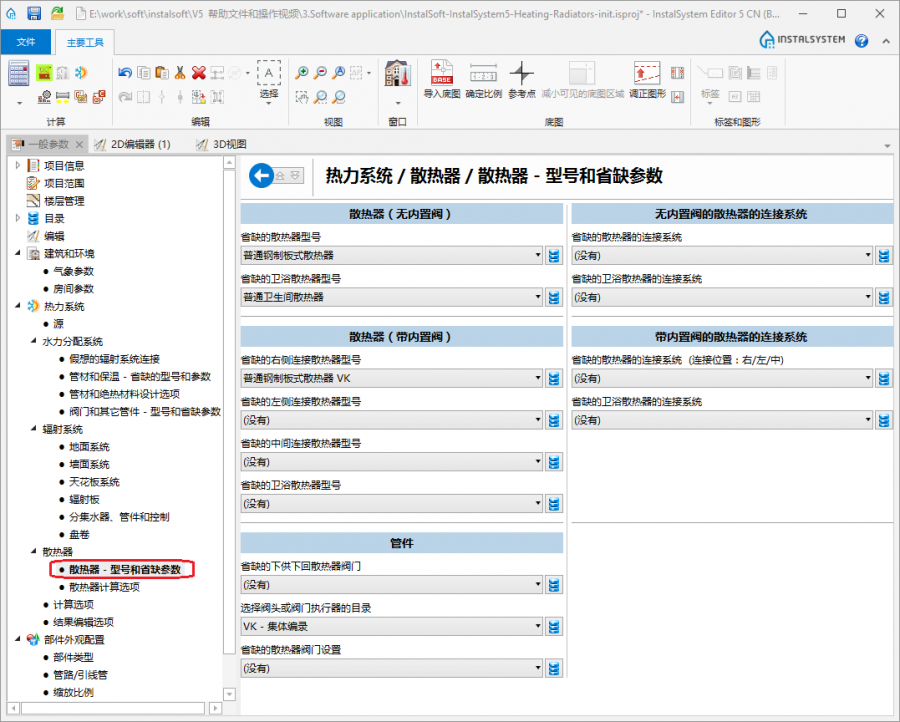Collapse the 热力系统 tree node

point(18,306)
